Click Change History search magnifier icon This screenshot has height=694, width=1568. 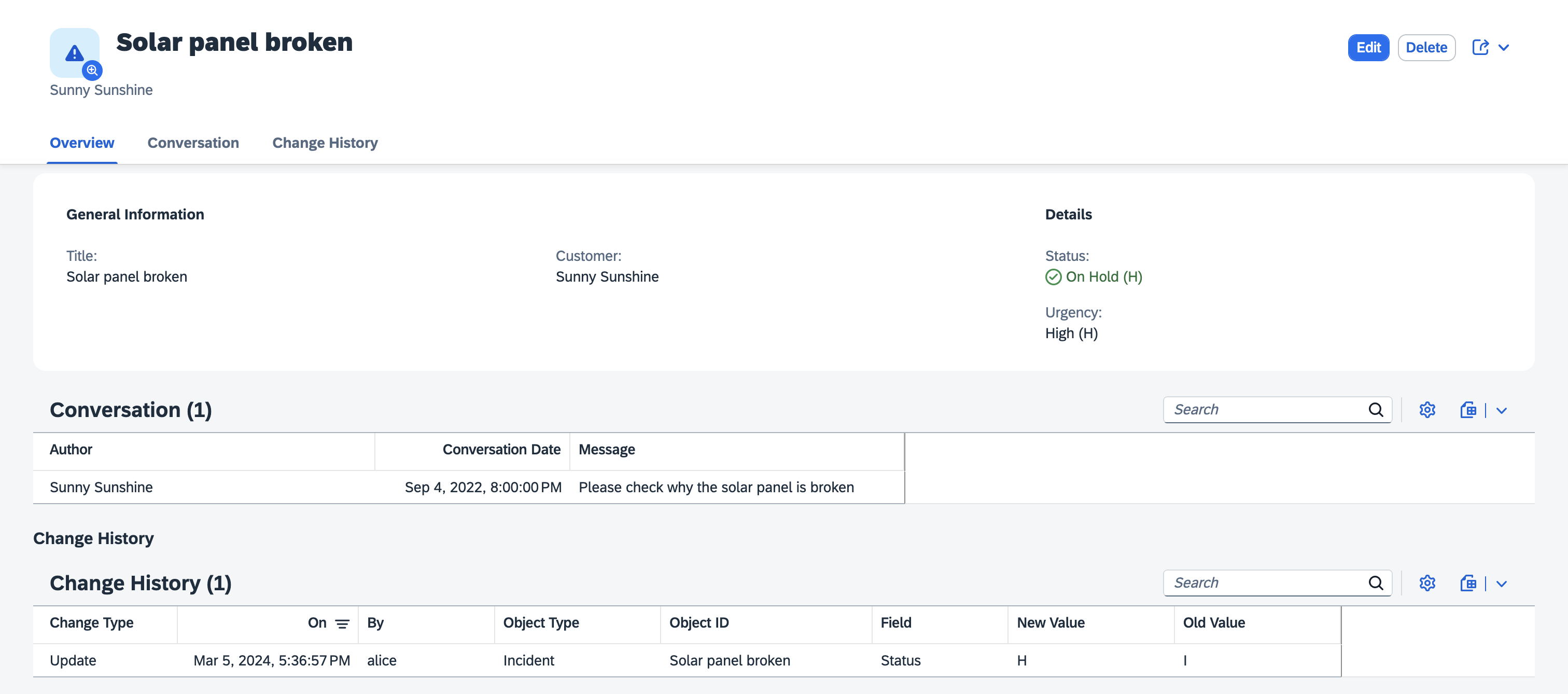(1376, 583)
